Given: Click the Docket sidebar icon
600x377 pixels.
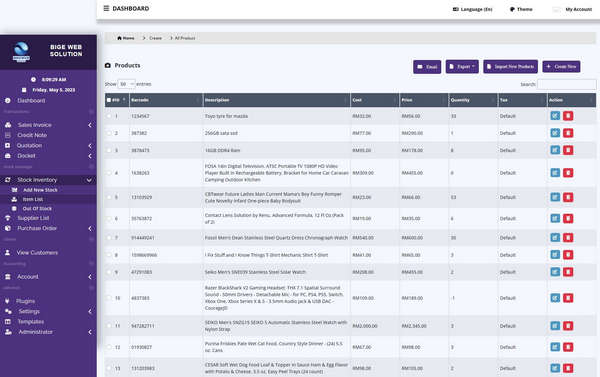Looking at the screenshot, I should (x=8, y=156).
